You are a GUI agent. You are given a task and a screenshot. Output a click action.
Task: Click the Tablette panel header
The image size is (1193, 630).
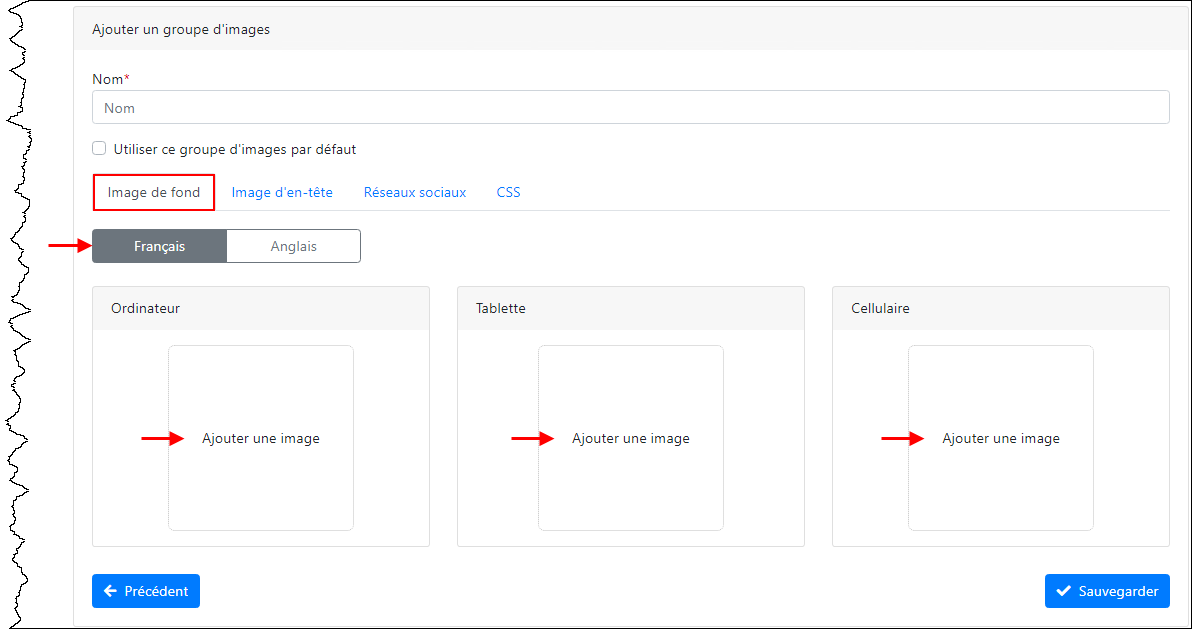coord(500,308)
